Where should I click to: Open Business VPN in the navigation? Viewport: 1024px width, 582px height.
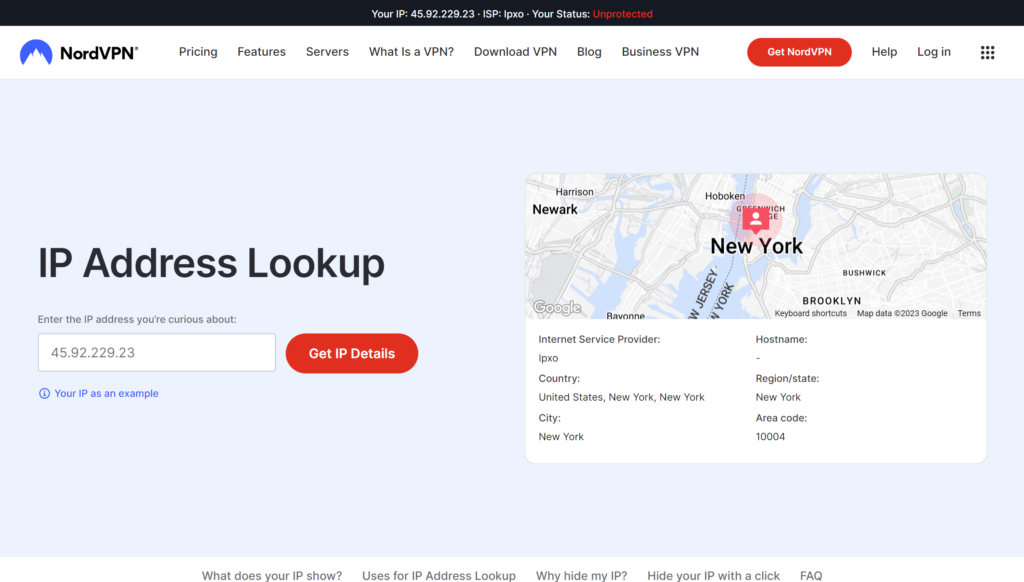click(x=660, y=52)
